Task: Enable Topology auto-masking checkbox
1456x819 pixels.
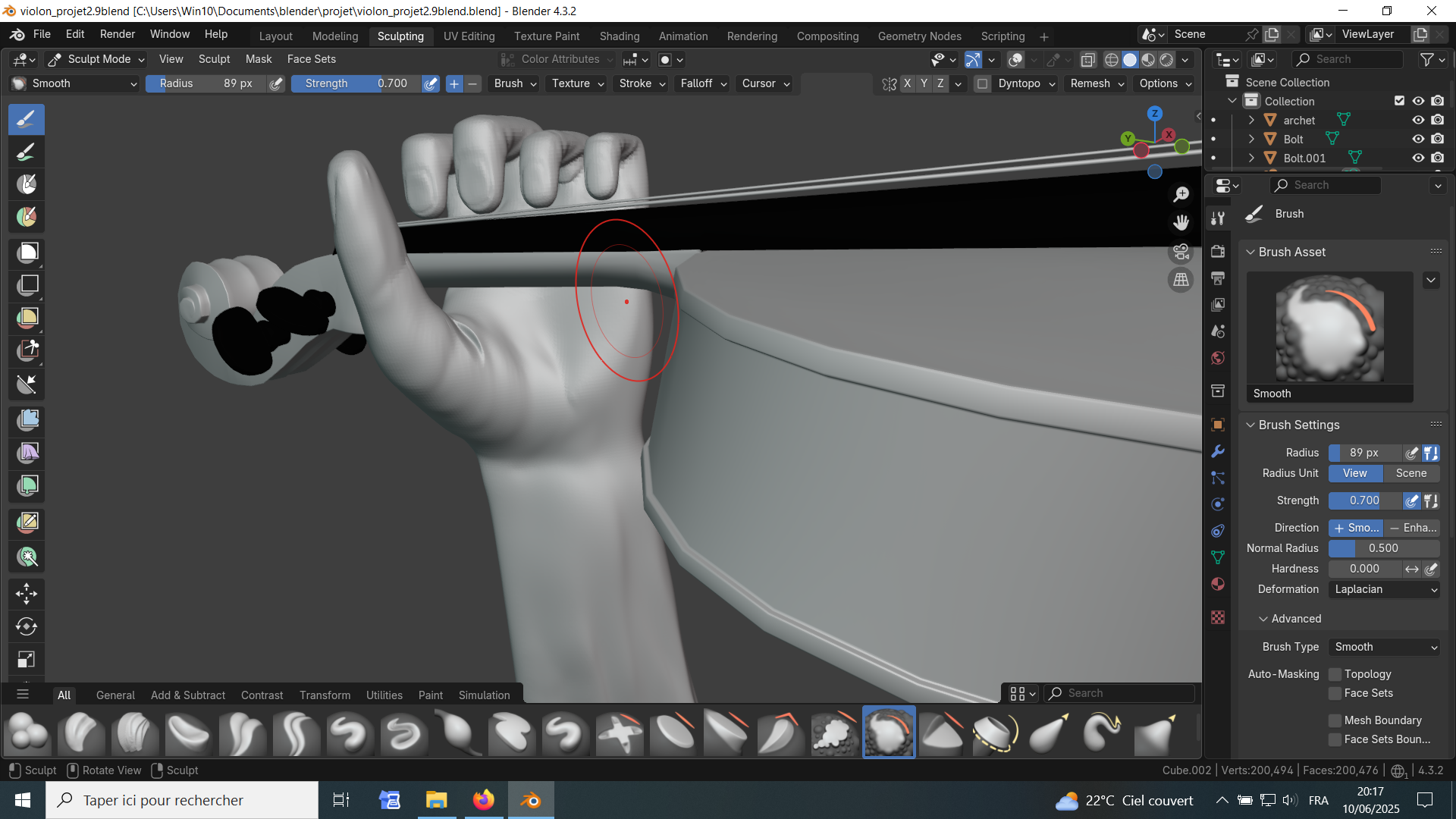Action: pos(1335,674)
